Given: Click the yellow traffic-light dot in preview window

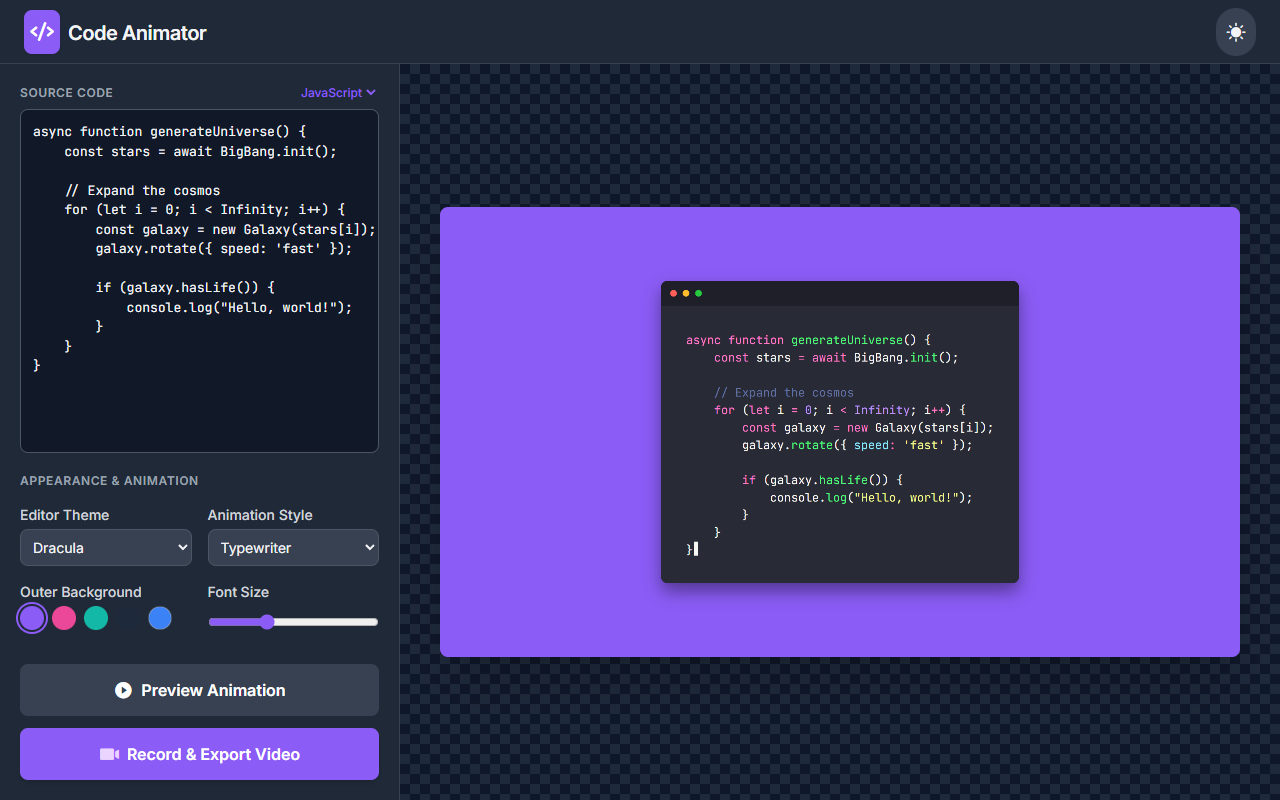Looking at the screenshot, I should 686,293.
